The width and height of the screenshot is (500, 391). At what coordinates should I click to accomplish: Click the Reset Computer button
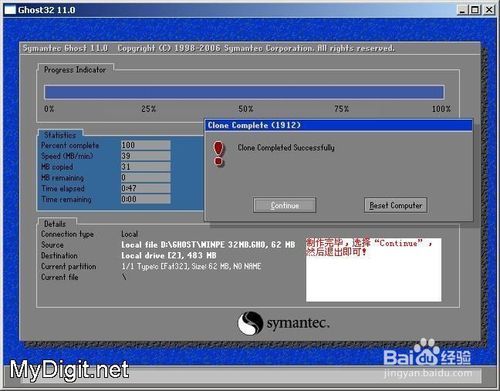(395, 205)
